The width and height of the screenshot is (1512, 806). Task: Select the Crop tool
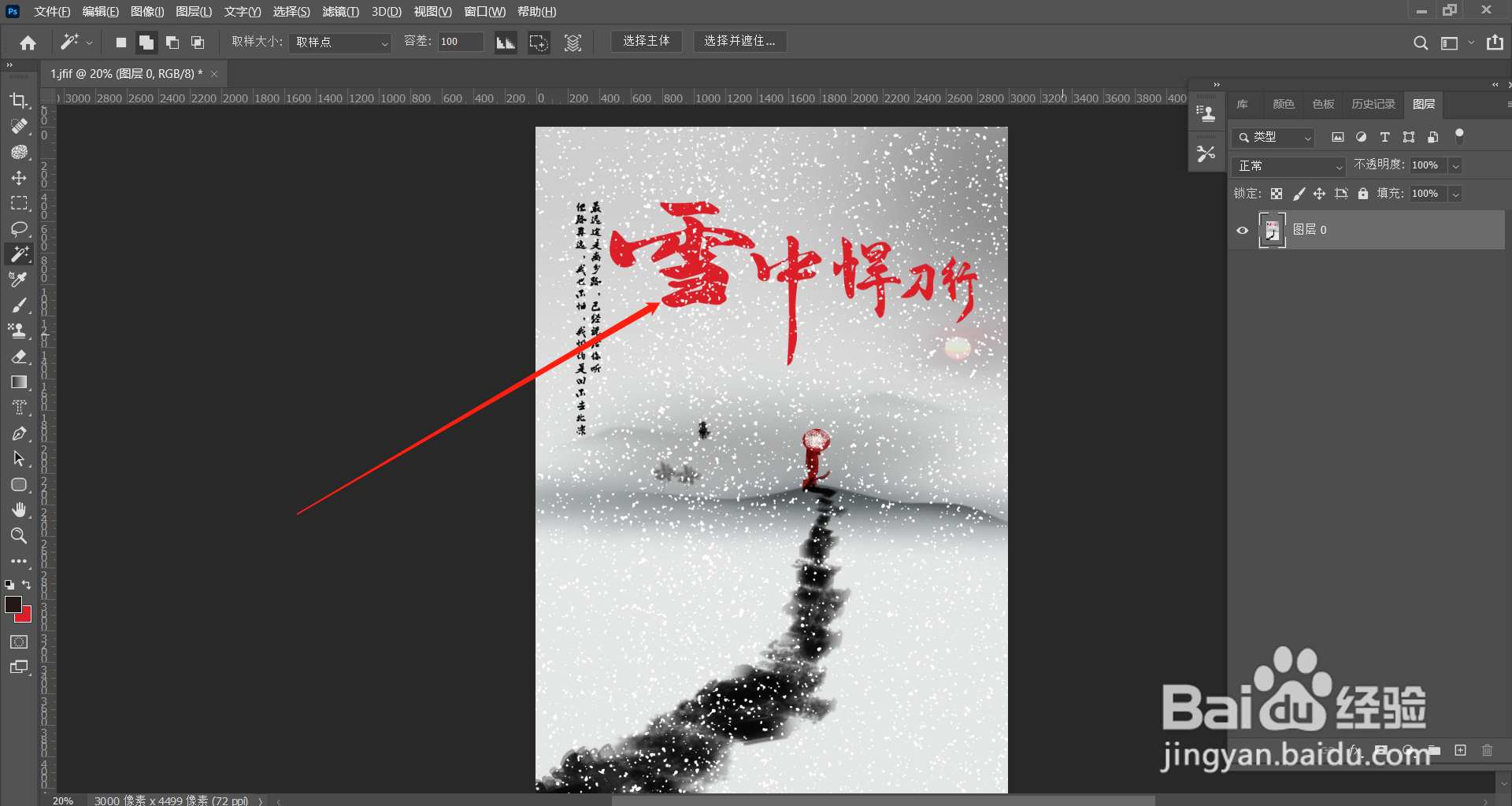(x=20, y=101)
